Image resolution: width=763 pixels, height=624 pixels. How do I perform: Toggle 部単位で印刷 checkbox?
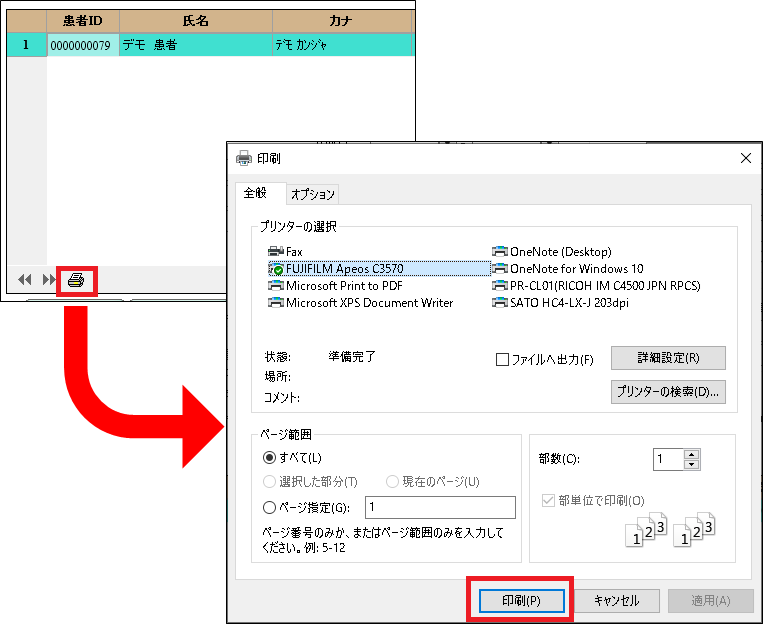[548, 500]
